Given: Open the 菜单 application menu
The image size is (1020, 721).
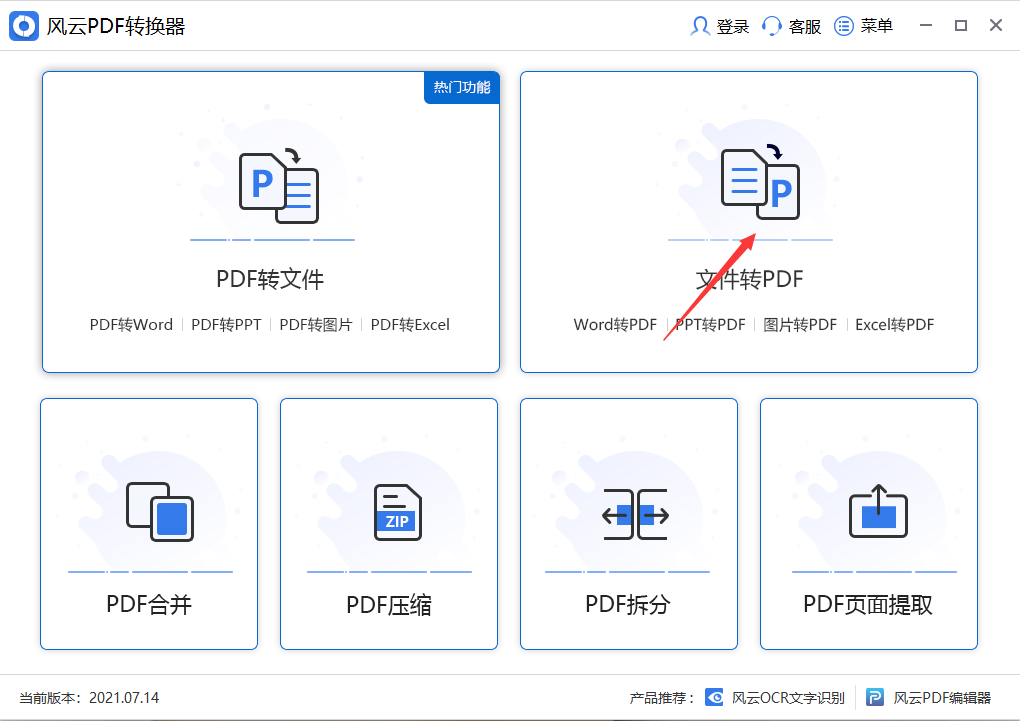Looking at the screenshot, I should 843,25.
